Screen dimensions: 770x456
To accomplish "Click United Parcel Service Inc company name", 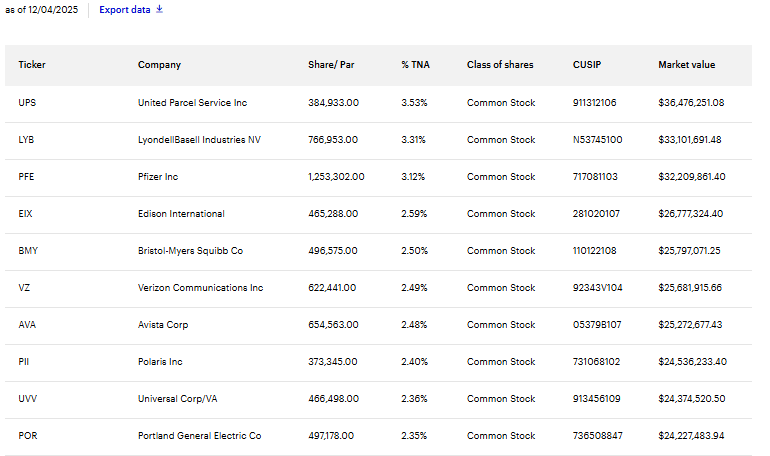I will click(x=191, y=103).
